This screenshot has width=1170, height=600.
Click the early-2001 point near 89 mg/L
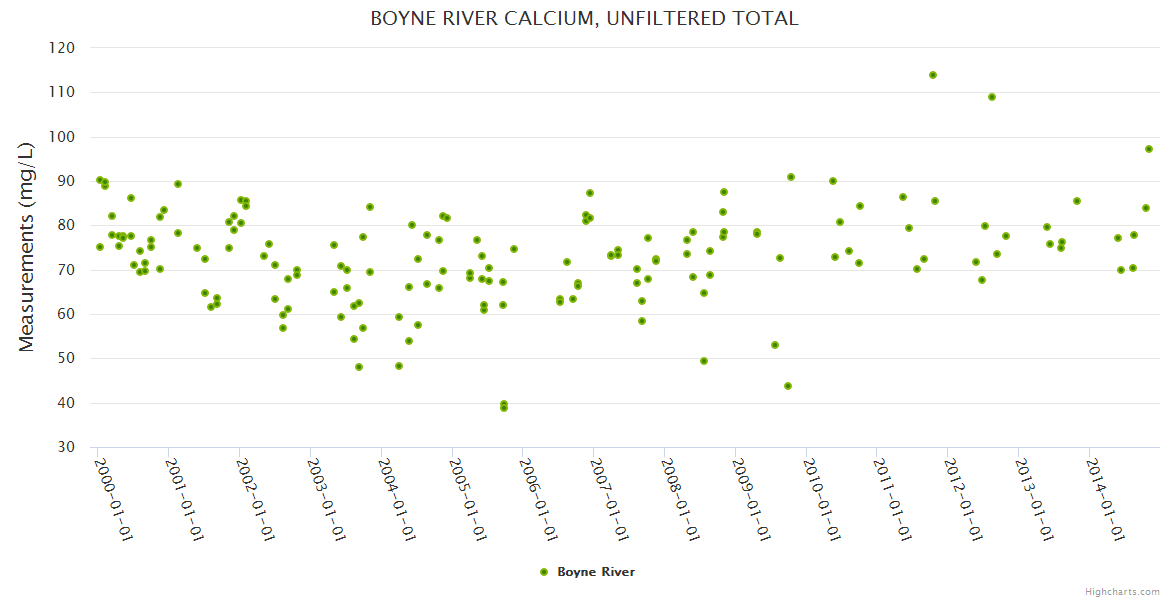click(178, 184)
